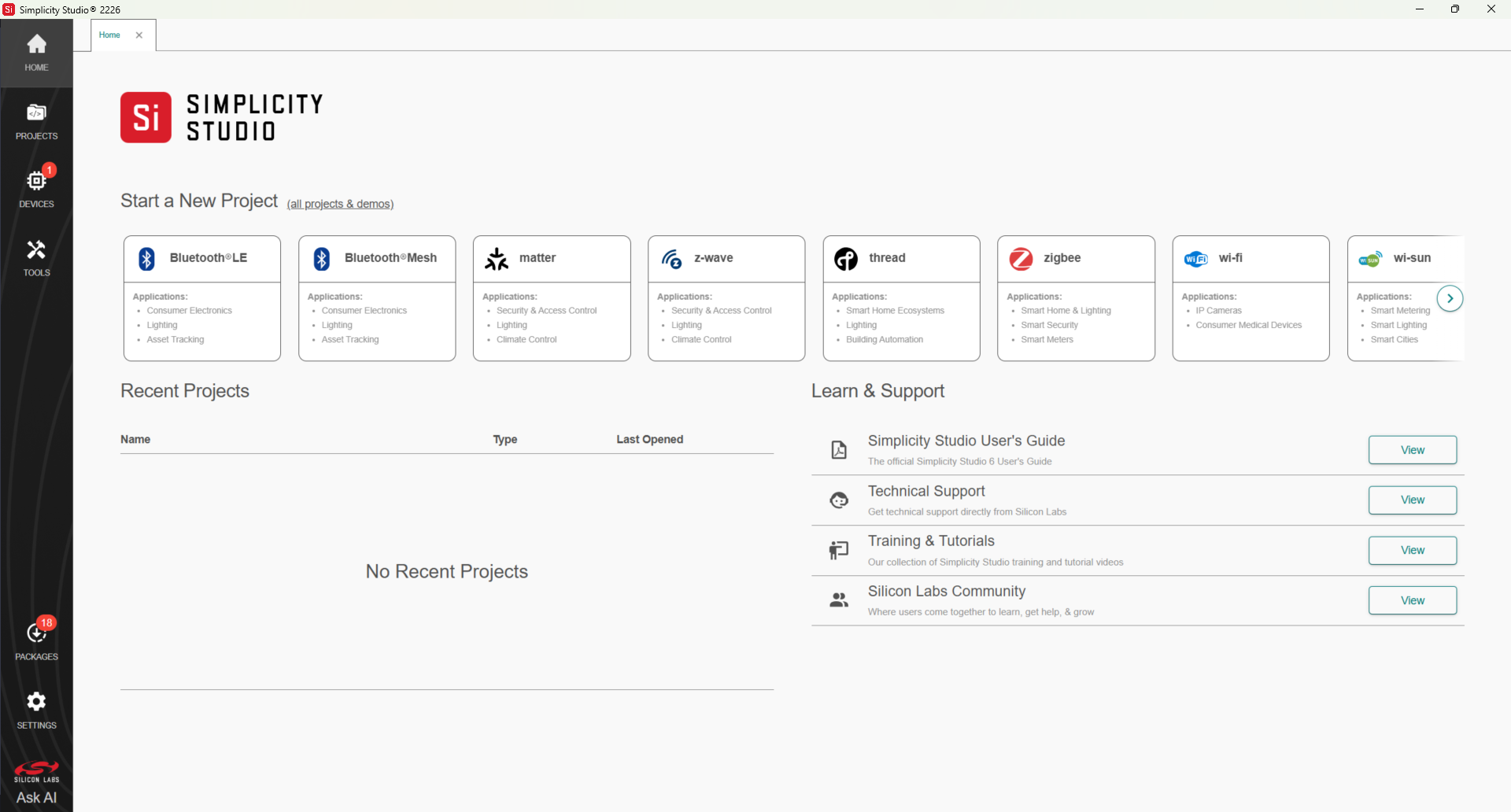The width and height of the screenshot is (1511, 812).
Task: Click the zigbee project card title
Action: (x=1062, y=258)
